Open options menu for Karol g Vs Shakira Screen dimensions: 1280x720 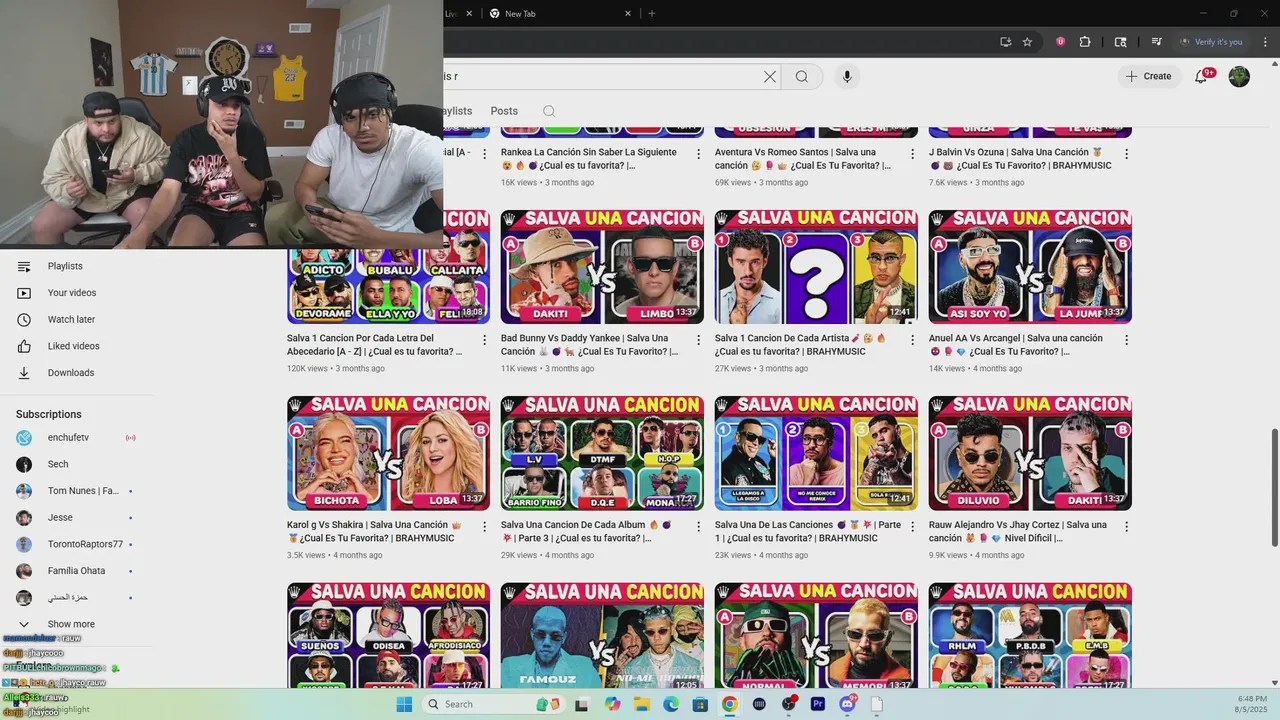click(484, 526)
